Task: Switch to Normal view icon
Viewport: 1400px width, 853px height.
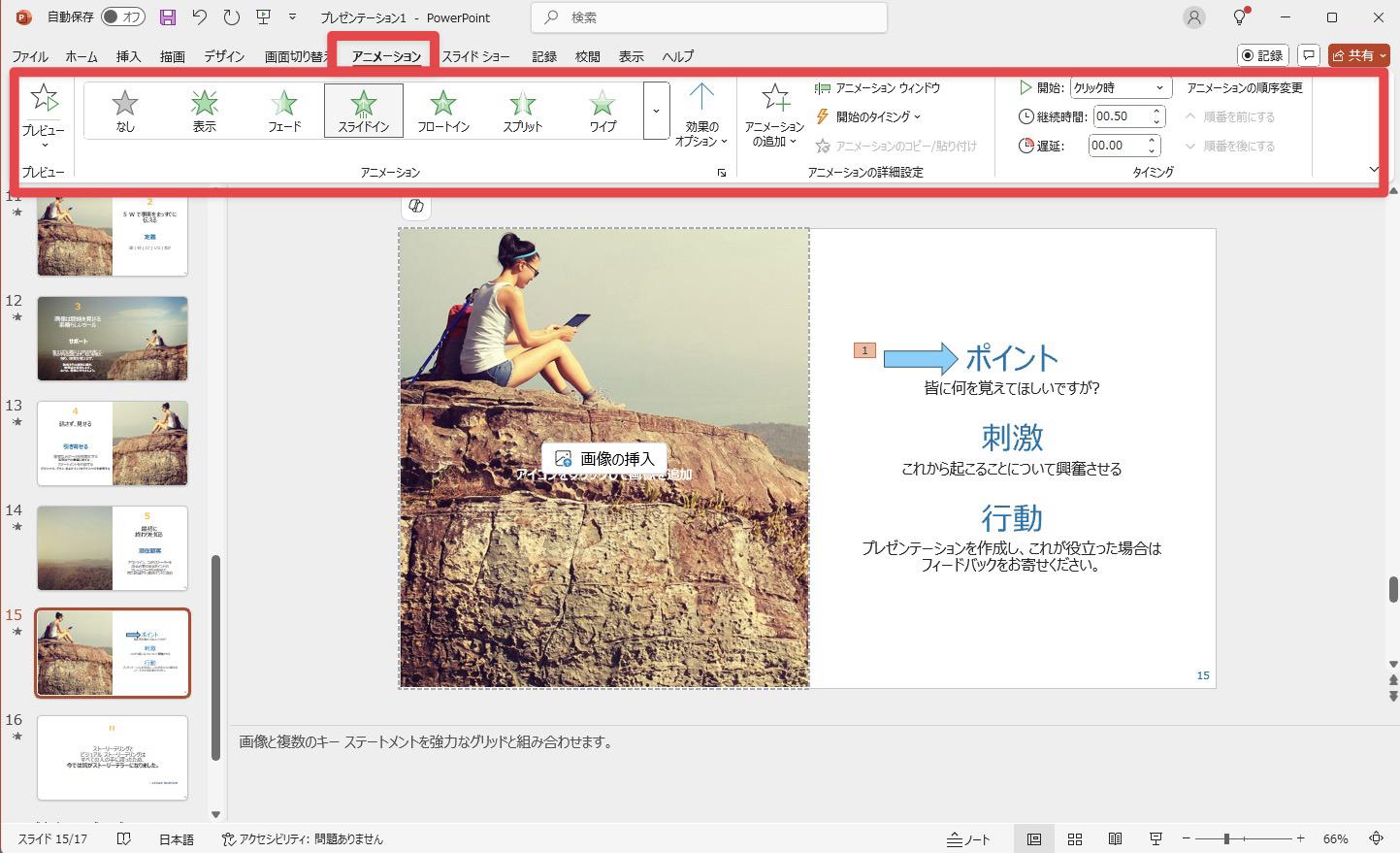Action: coord(1034,838)
